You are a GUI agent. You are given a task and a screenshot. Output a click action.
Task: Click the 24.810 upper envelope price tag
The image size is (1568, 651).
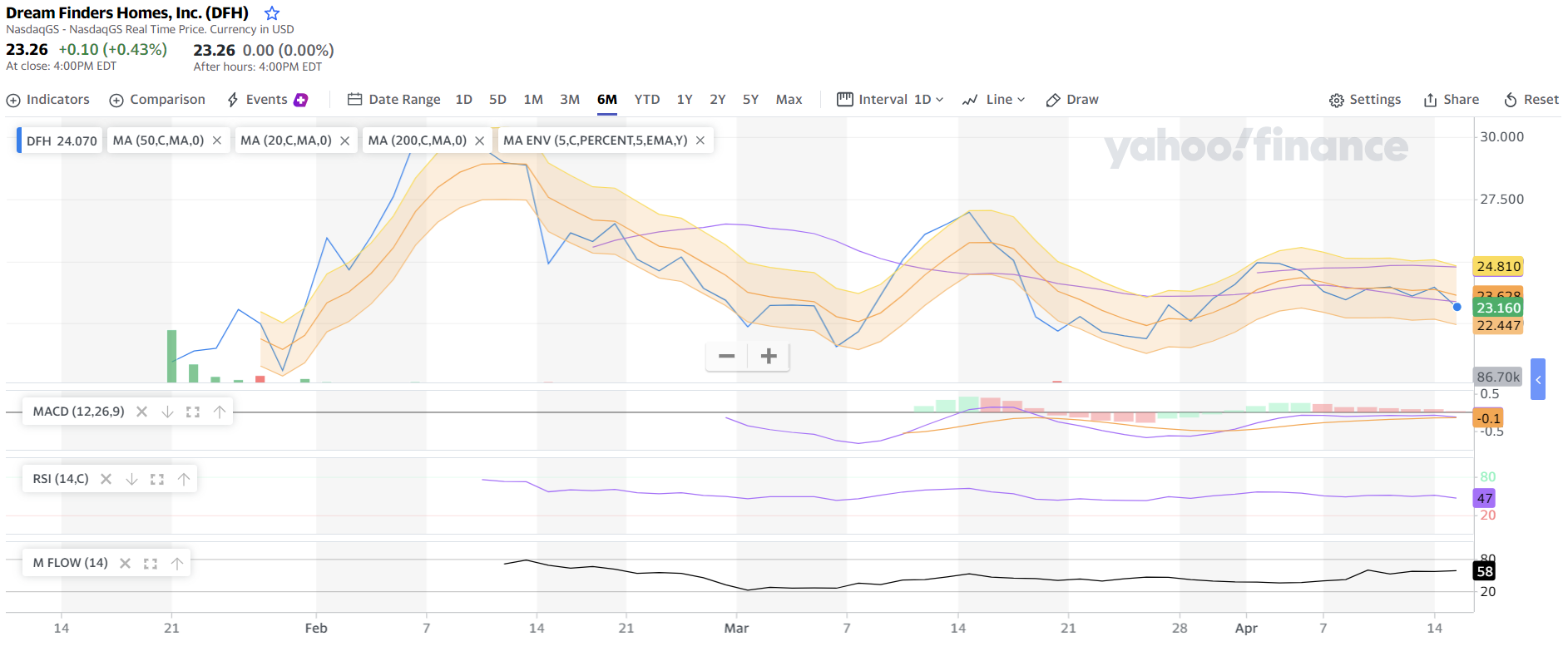point(1498,266)
